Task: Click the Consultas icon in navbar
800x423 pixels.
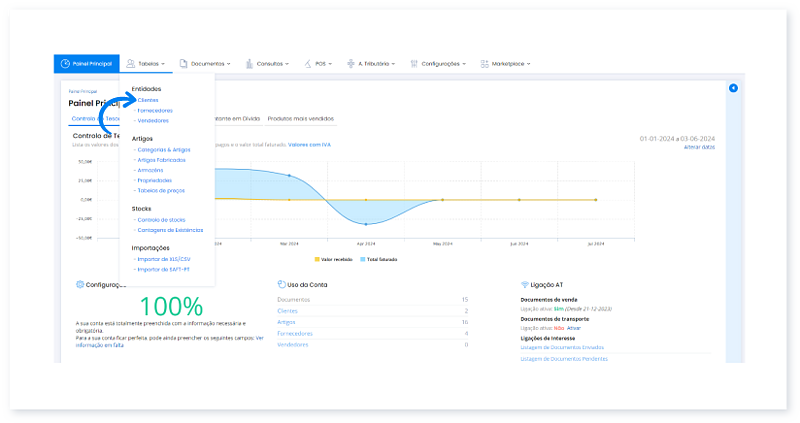Action: (248, 63)
